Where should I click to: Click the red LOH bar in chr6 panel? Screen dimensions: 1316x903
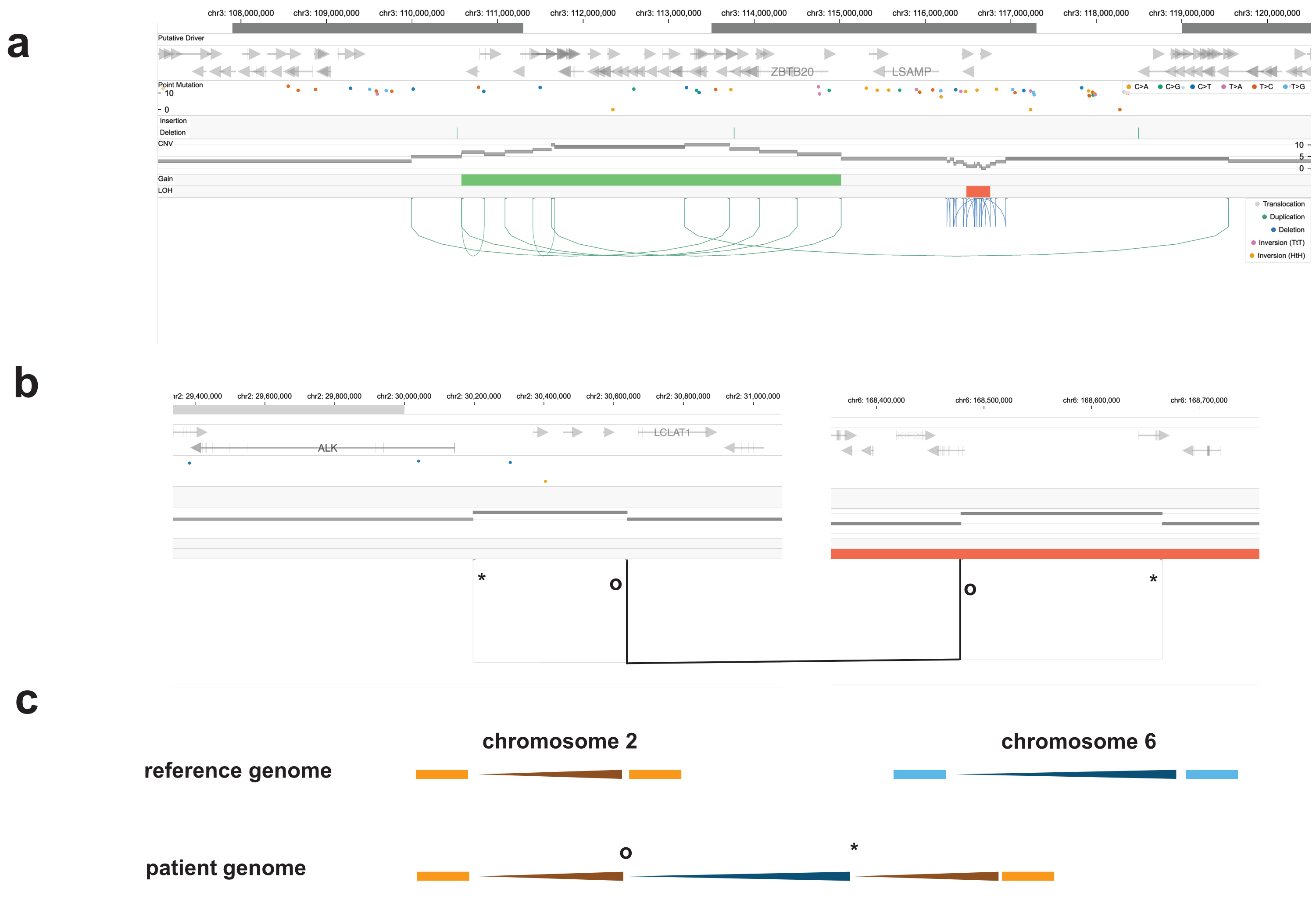tap(1045, 554)
